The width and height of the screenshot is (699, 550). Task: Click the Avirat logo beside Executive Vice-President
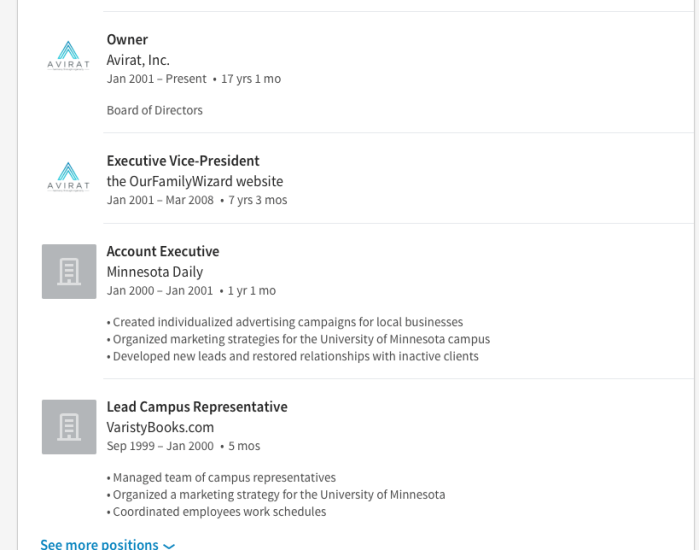point(68,176)
